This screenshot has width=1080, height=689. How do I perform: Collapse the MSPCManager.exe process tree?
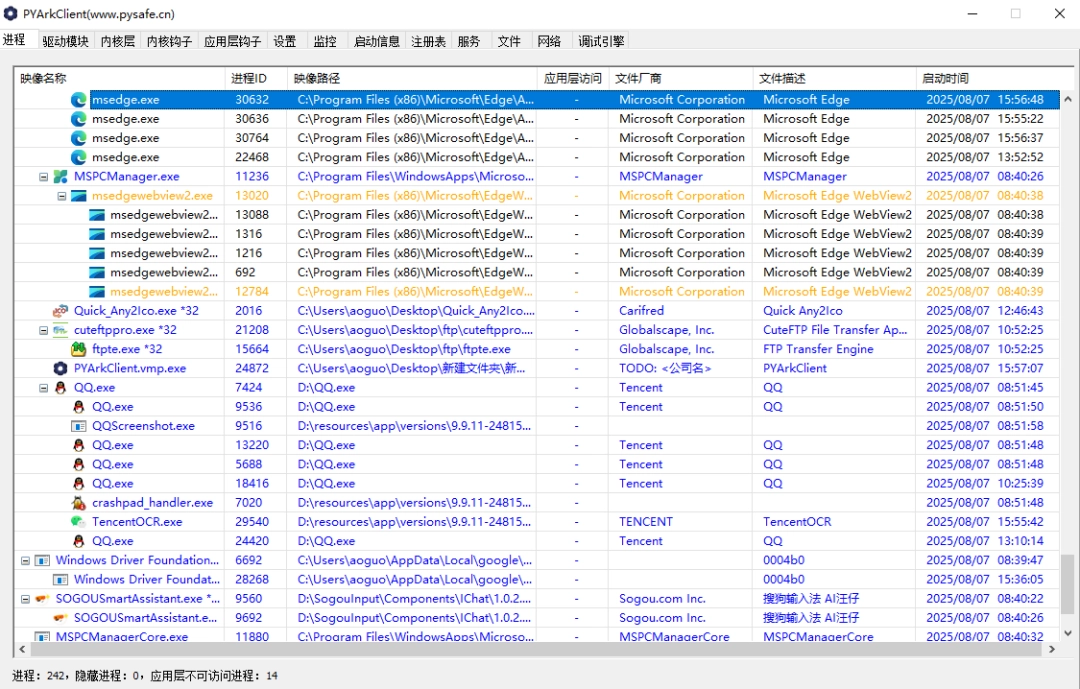[43, 177]
